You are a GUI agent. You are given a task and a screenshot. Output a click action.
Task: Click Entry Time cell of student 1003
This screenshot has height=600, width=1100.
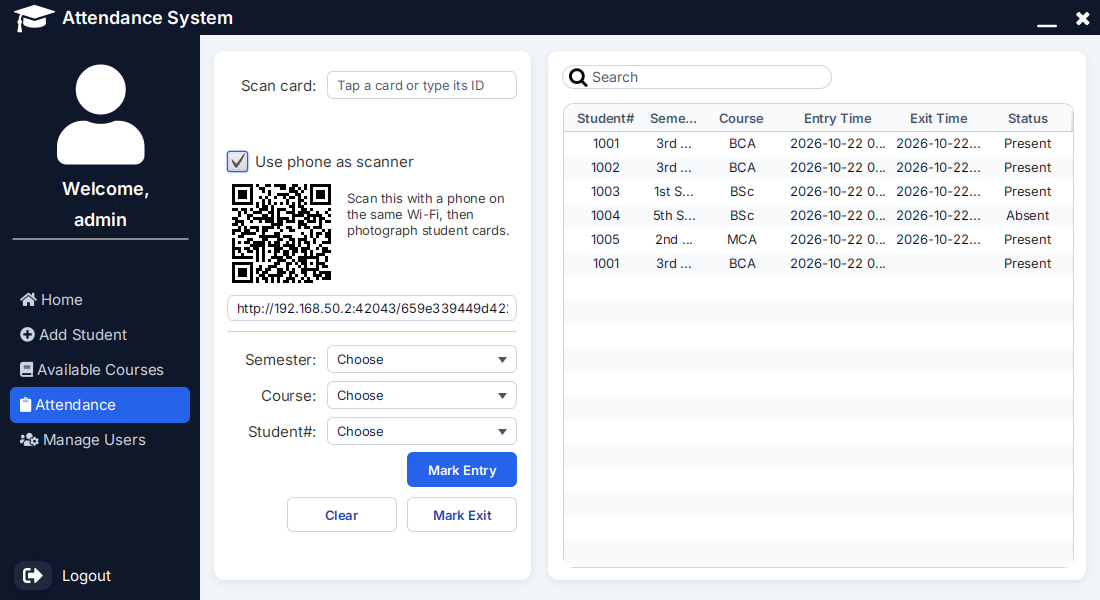pyautogui.click(x=838, y=192)
